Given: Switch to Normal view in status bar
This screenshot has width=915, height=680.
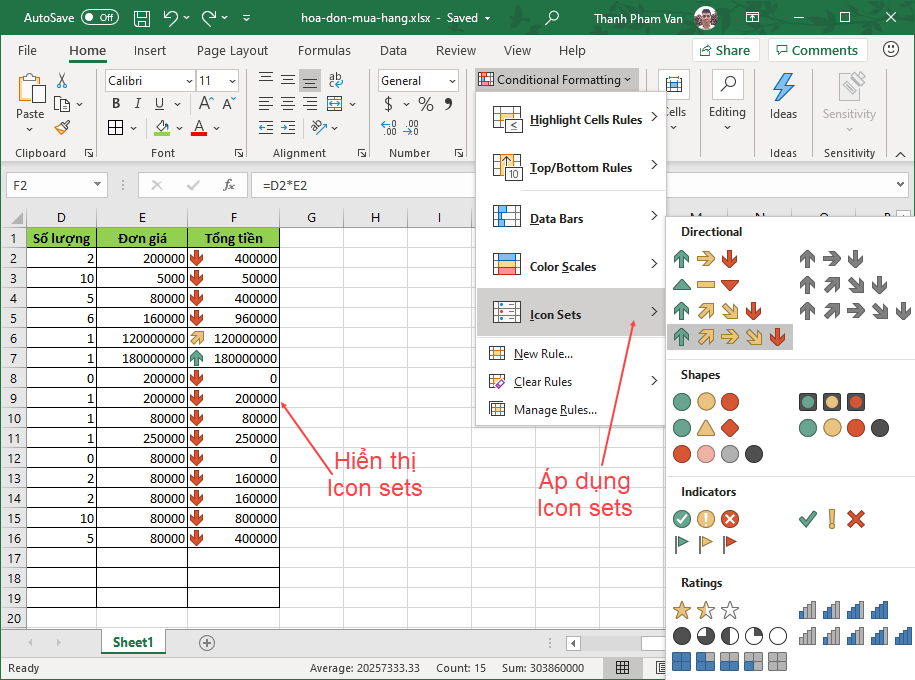Looking at the screenshot, I should pyautogui.click(x=622, y=668).
